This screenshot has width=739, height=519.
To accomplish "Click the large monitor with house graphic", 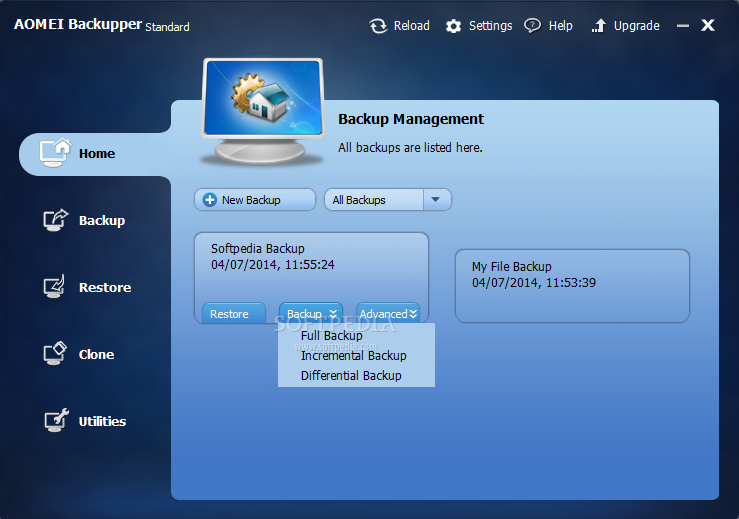I will 263,112.
